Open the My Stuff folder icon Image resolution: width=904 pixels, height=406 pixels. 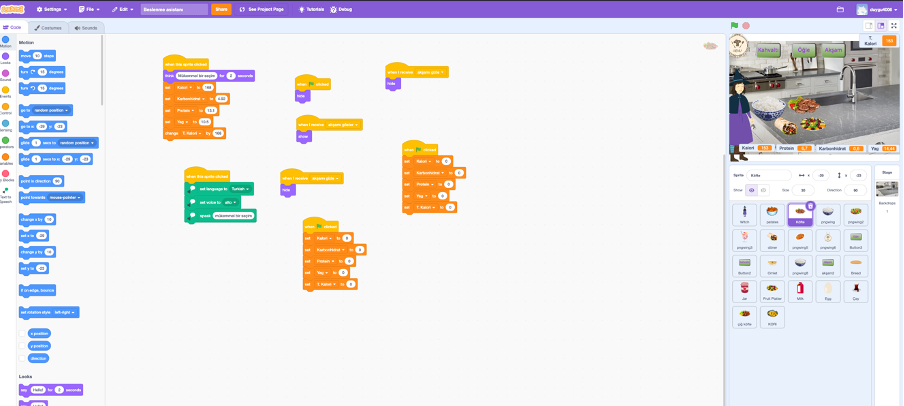(x=839, y=9)
